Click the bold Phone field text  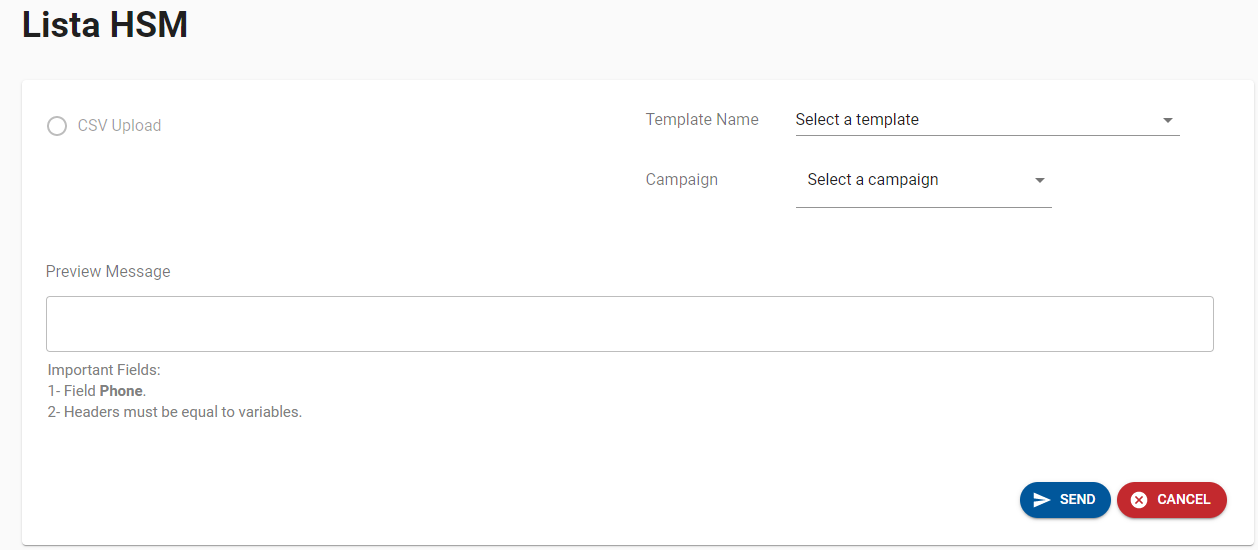tap(121, 391)
